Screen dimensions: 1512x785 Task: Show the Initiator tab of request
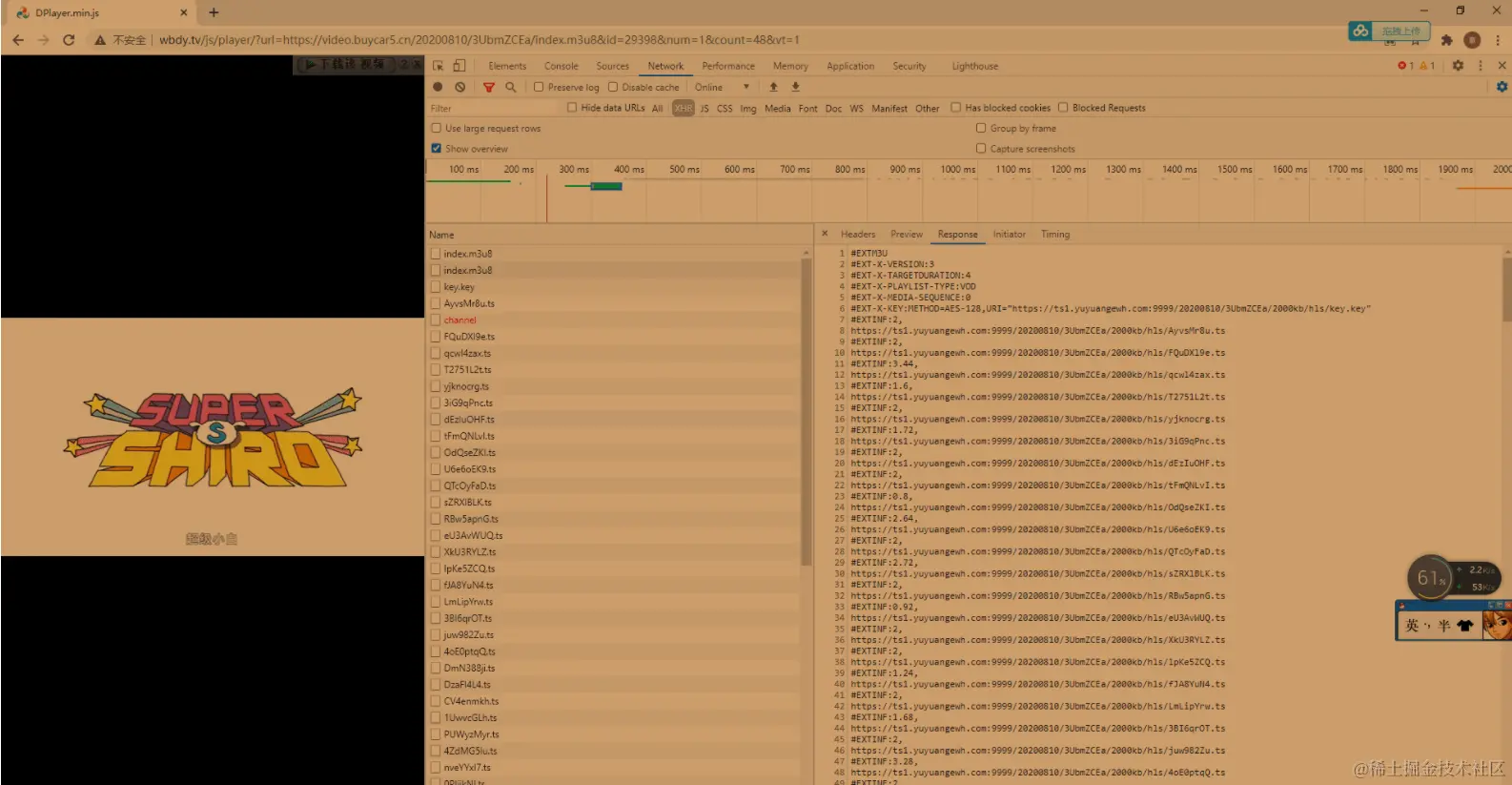[1010, 234]
